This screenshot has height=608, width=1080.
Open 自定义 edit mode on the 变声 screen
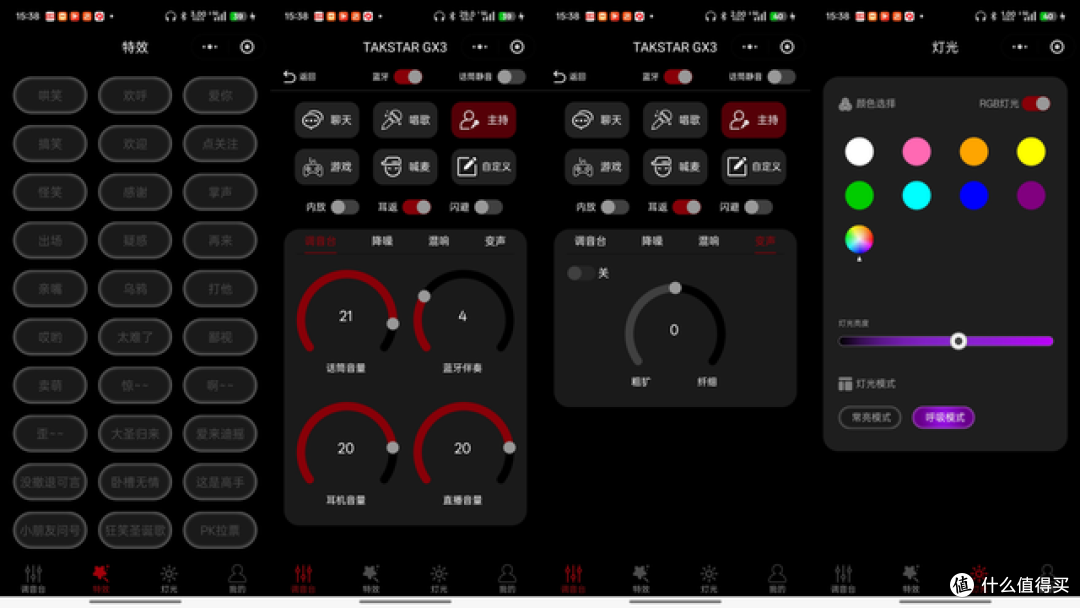click(754, 167)
